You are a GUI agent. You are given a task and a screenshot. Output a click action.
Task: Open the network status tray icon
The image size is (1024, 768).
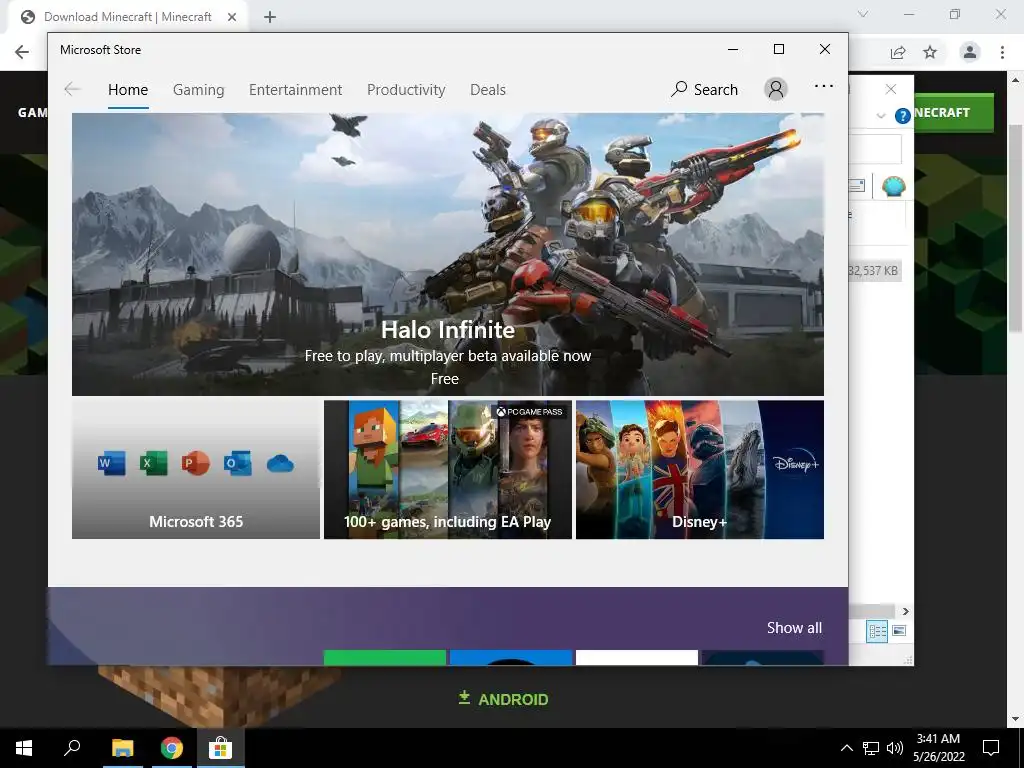(x=871, y=748)
